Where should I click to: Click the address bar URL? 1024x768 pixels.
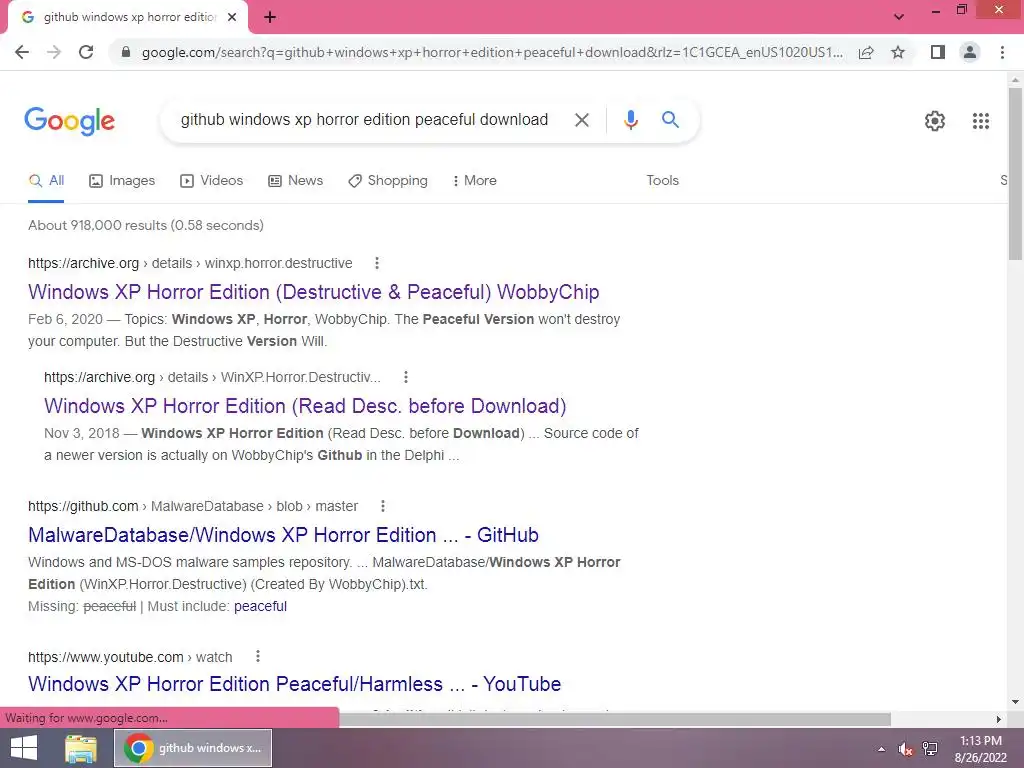pos(491,52)
